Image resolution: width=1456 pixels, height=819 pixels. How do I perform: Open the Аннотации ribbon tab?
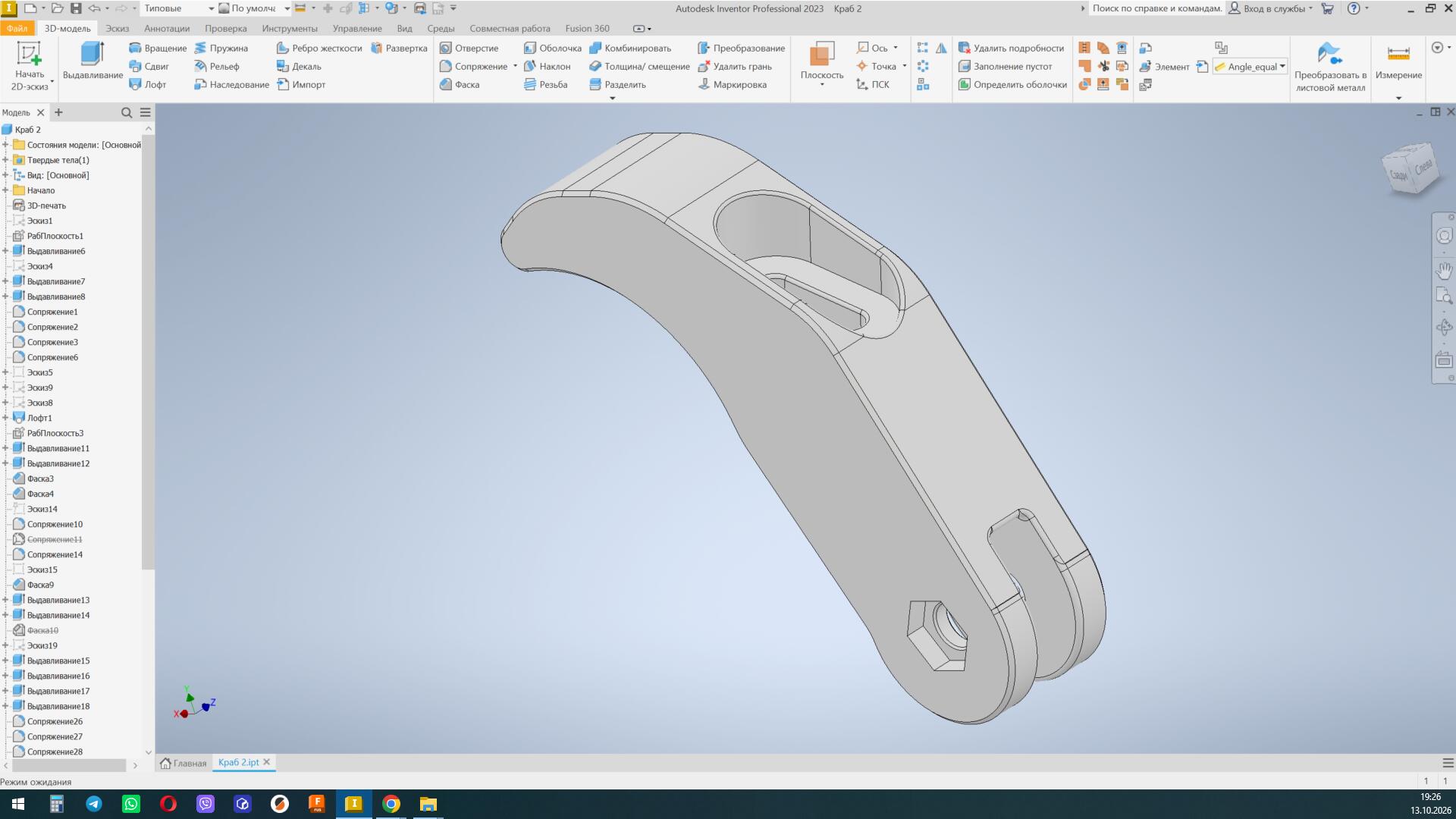coord(167,28)
